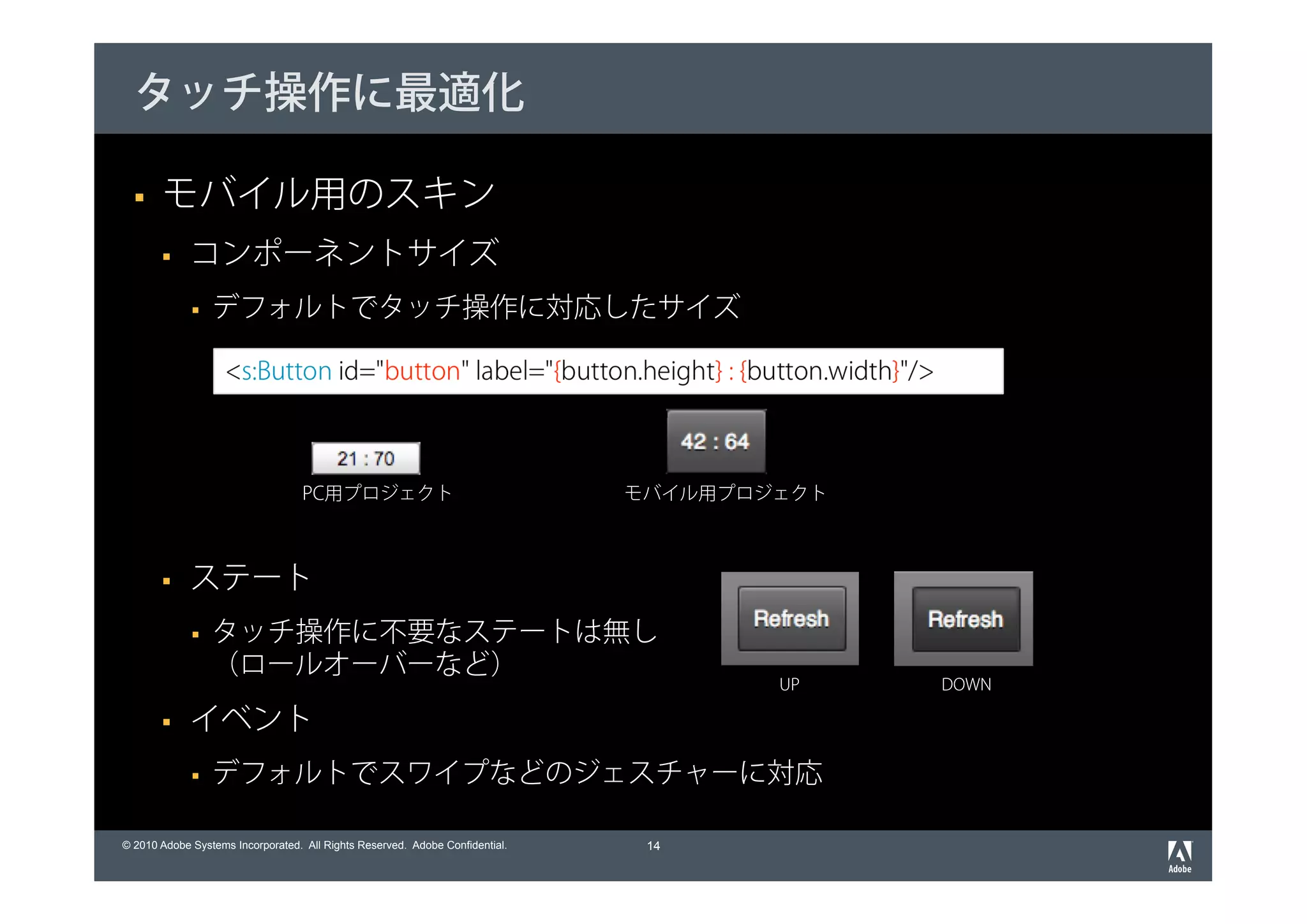Click the ロールオーバーなど parenthetical text

pos(364,664)
